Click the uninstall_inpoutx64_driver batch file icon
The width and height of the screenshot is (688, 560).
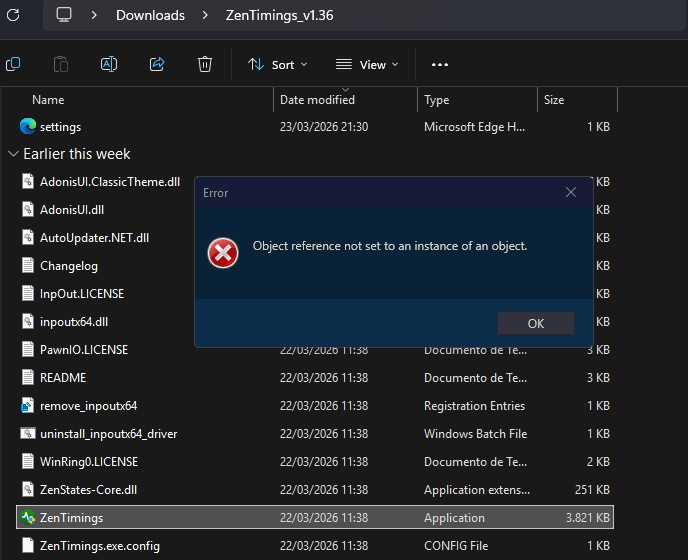point(27,434)
